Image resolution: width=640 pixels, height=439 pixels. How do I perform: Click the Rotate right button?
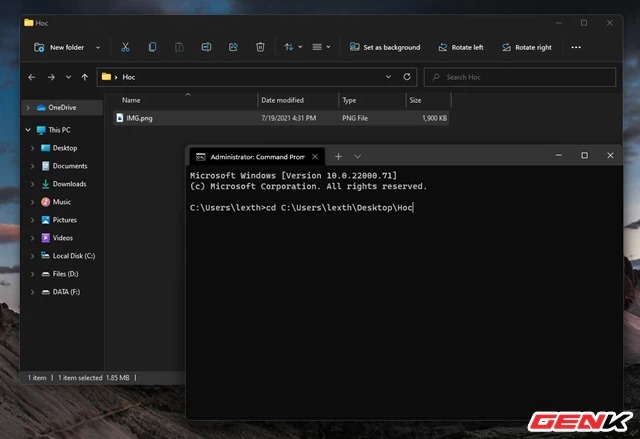click(526, 47)
